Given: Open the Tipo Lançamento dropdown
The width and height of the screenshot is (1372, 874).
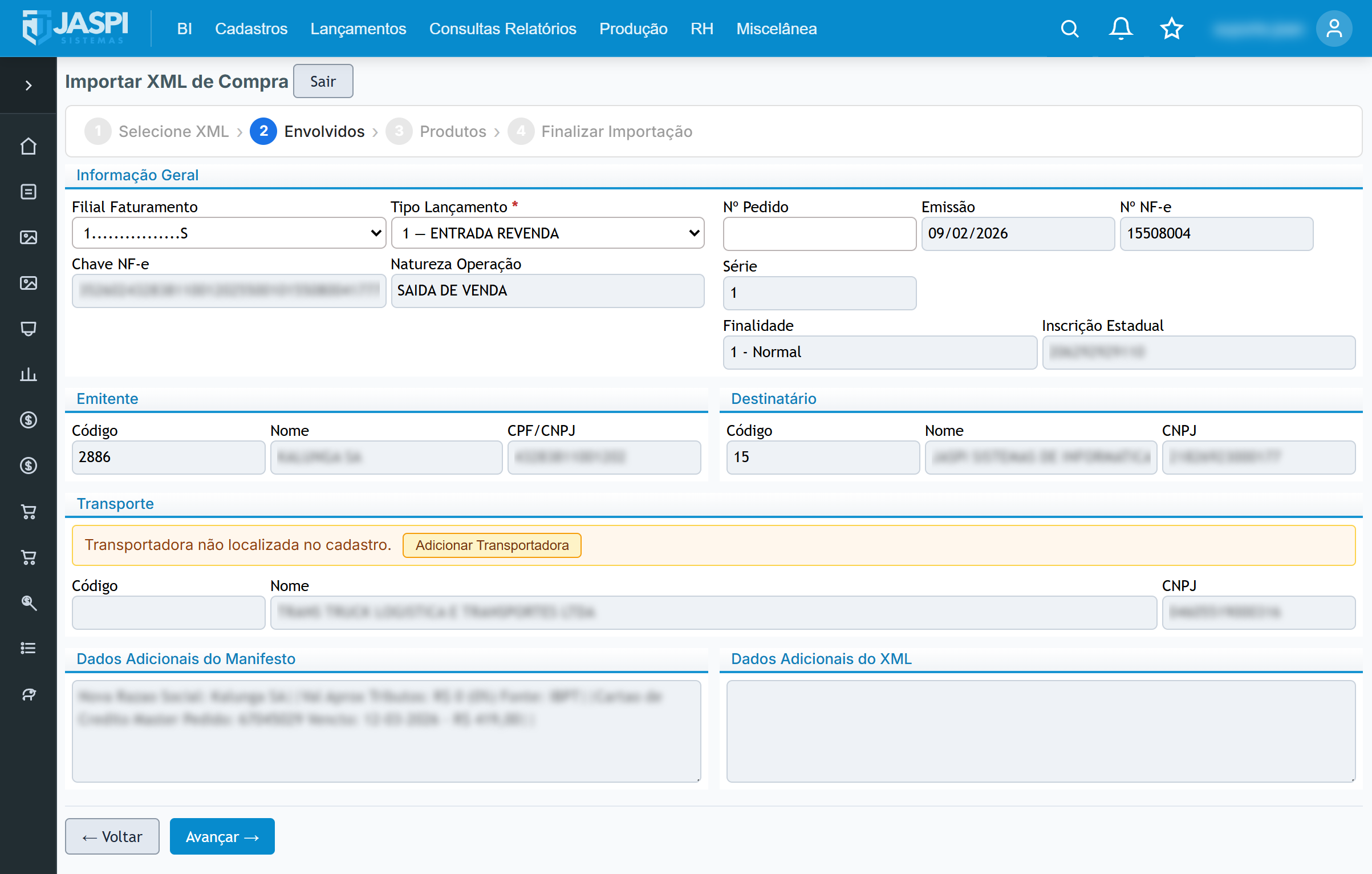Looking at the screenshot, I should pyautogui.click(x=547, y=233).
